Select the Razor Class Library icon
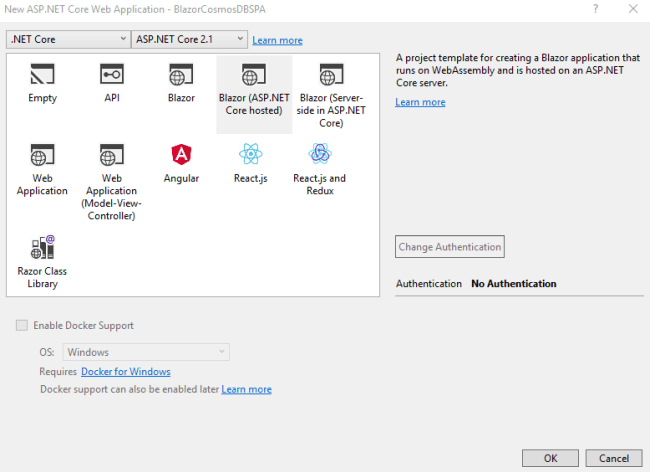Screen dimensions: 650x472 [42, 247]
